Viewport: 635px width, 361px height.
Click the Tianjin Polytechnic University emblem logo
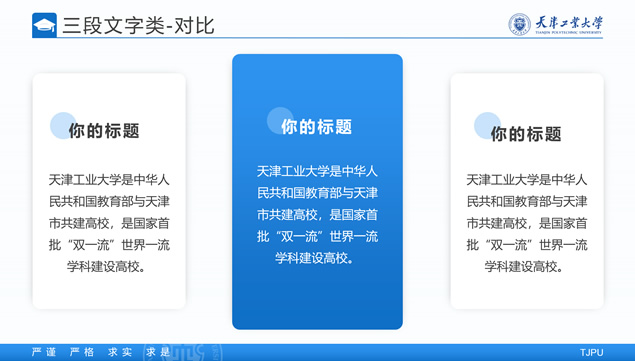point(520,24)
